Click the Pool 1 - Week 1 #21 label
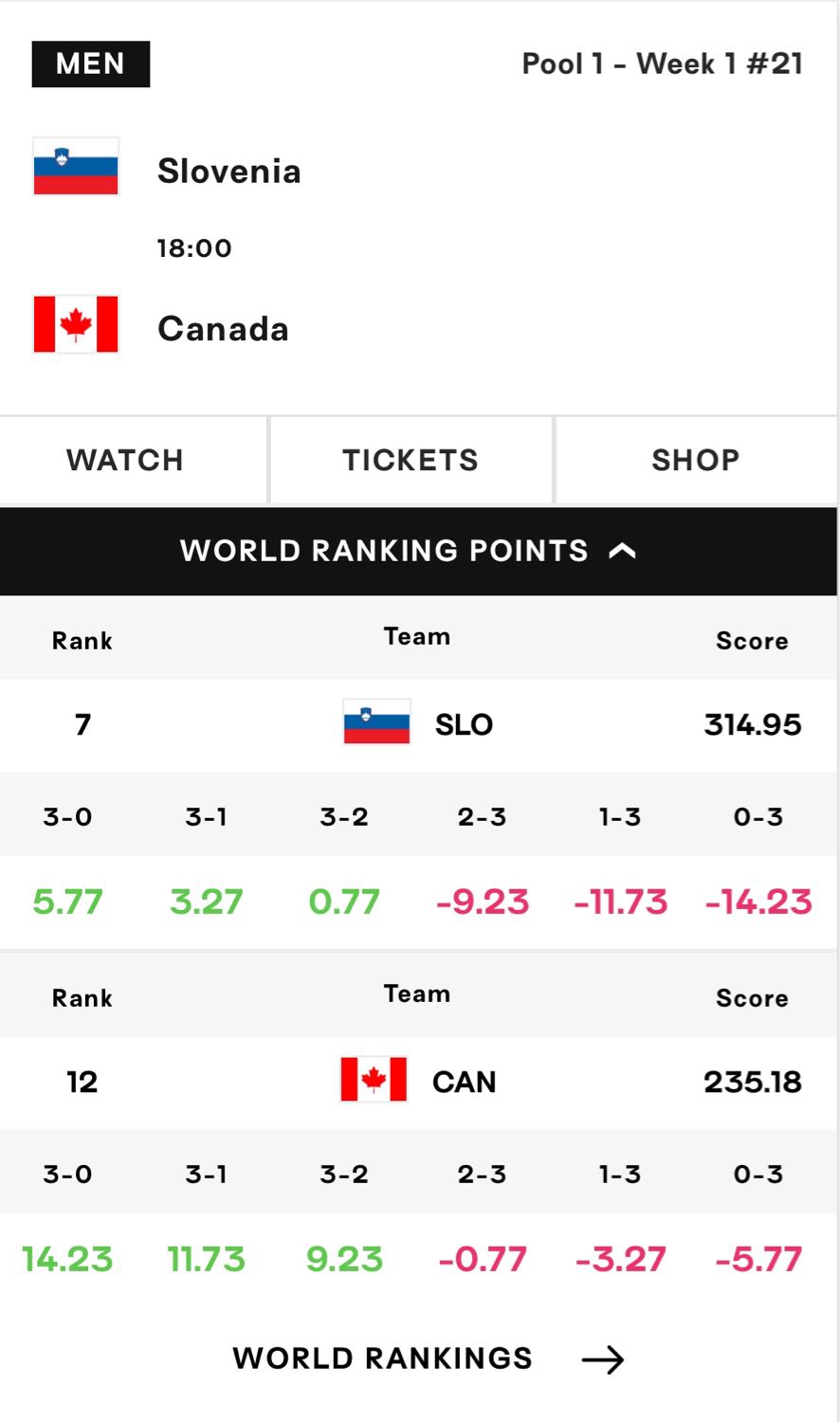The width and height of the screenshot is (840, 1422). pyautogui.click(x=663, y=64)
